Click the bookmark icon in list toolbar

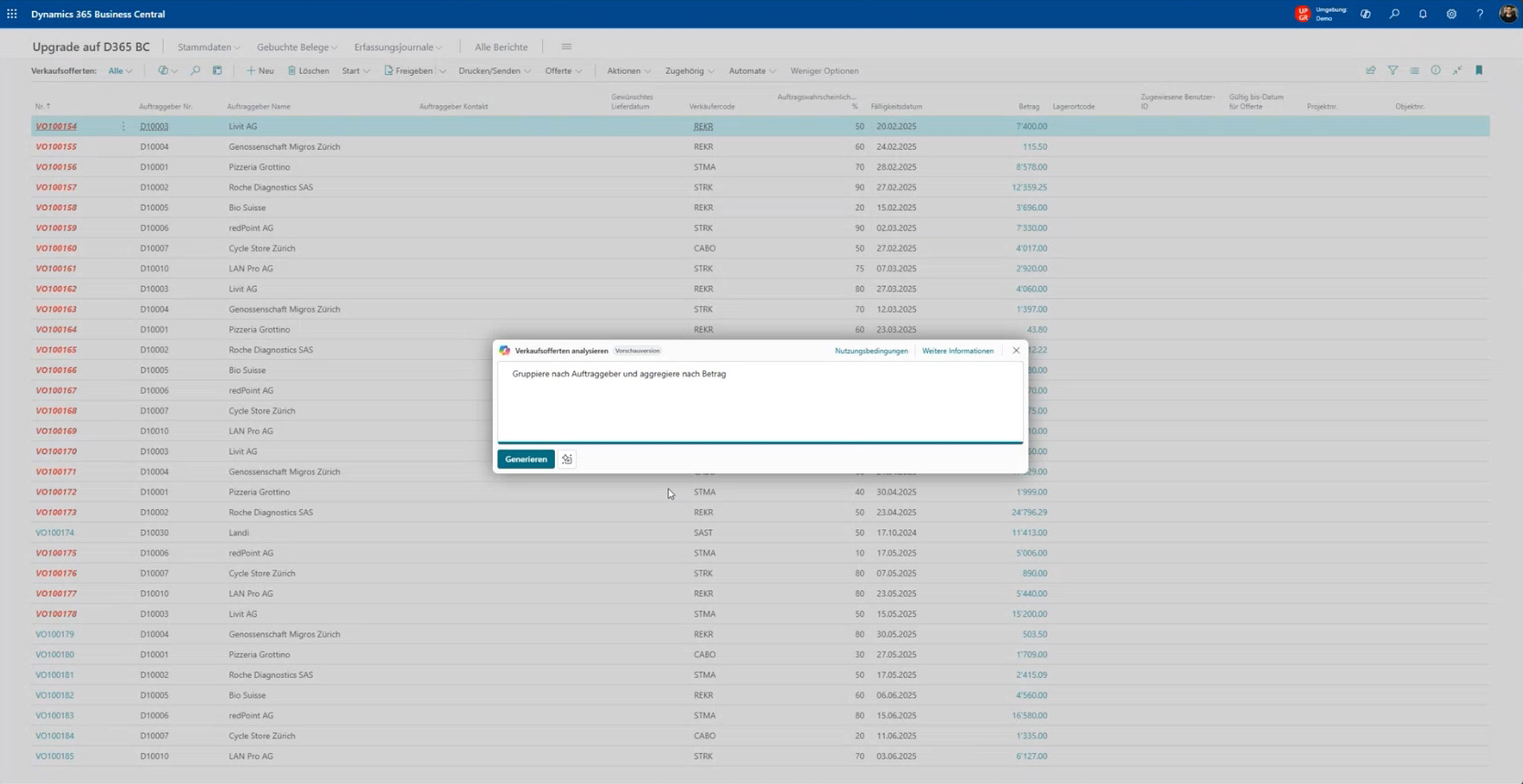[x=1479, y=70]
